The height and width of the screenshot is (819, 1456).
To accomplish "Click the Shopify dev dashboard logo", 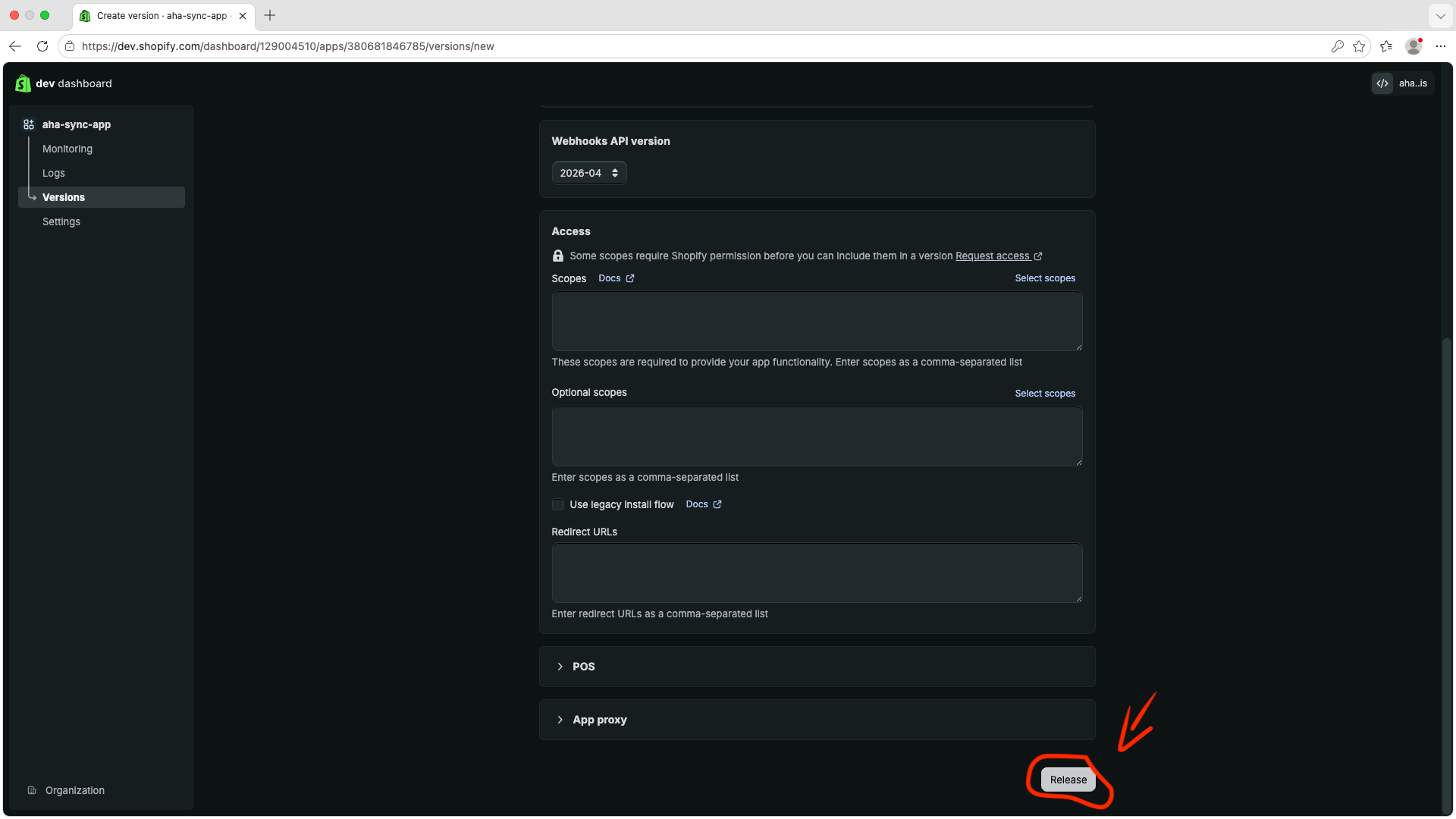I will click(x=23, y=83).
